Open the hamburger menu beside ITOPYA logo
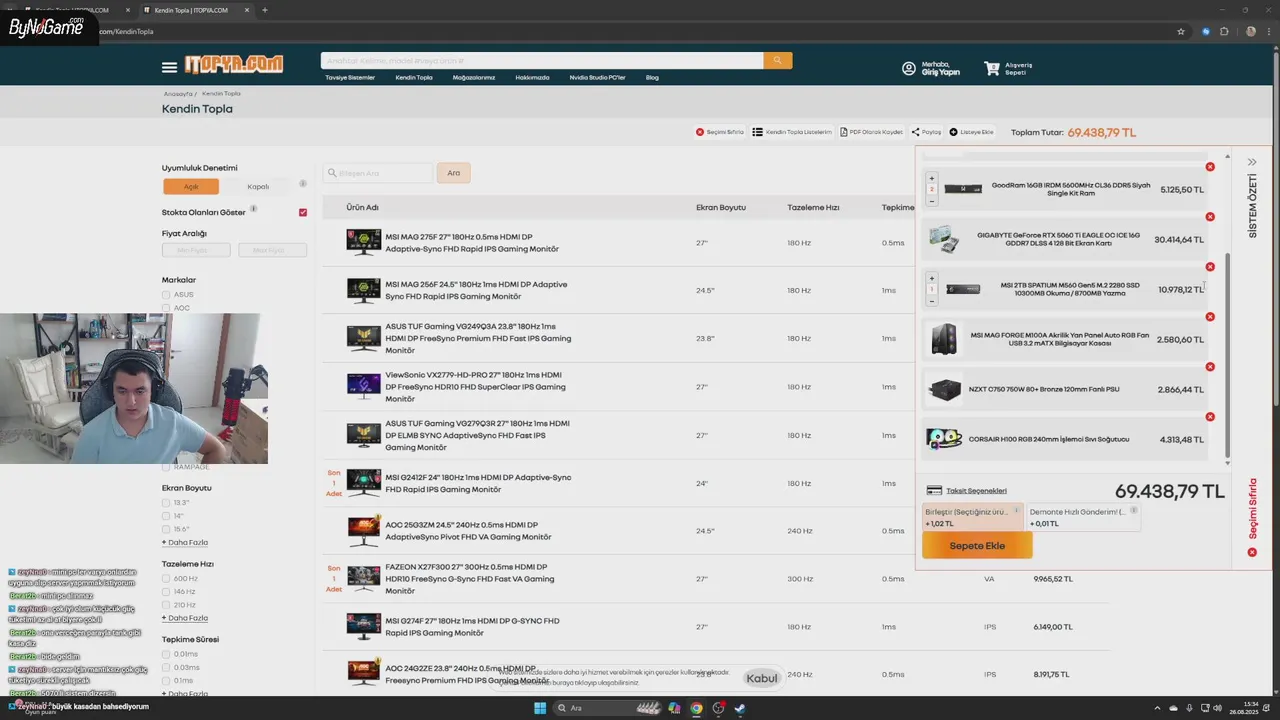Viewport: 1280px width, 720px height. (169, 67)
